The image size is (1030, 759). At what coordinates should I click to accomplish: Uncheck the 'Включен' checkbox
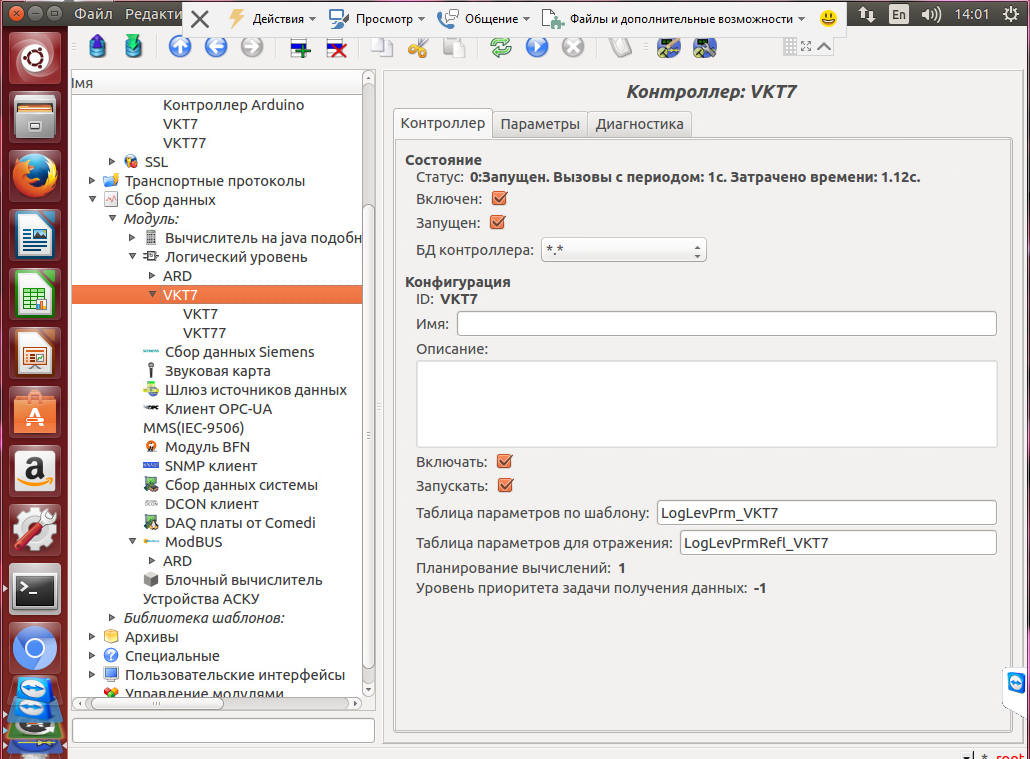tap(500, 199)
